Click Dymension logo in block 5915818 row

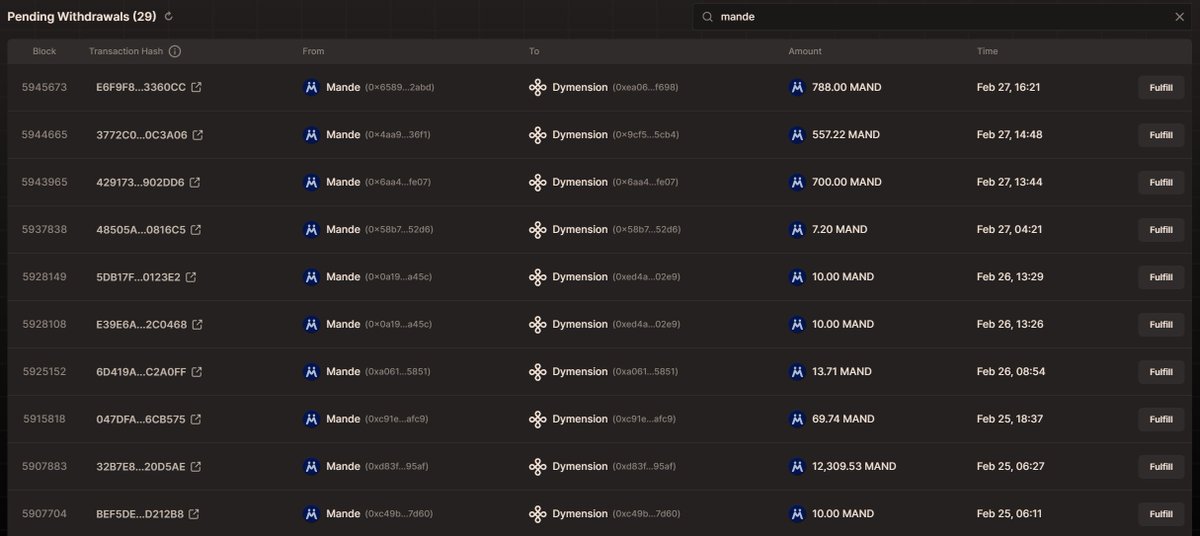(x=537, y=419)
